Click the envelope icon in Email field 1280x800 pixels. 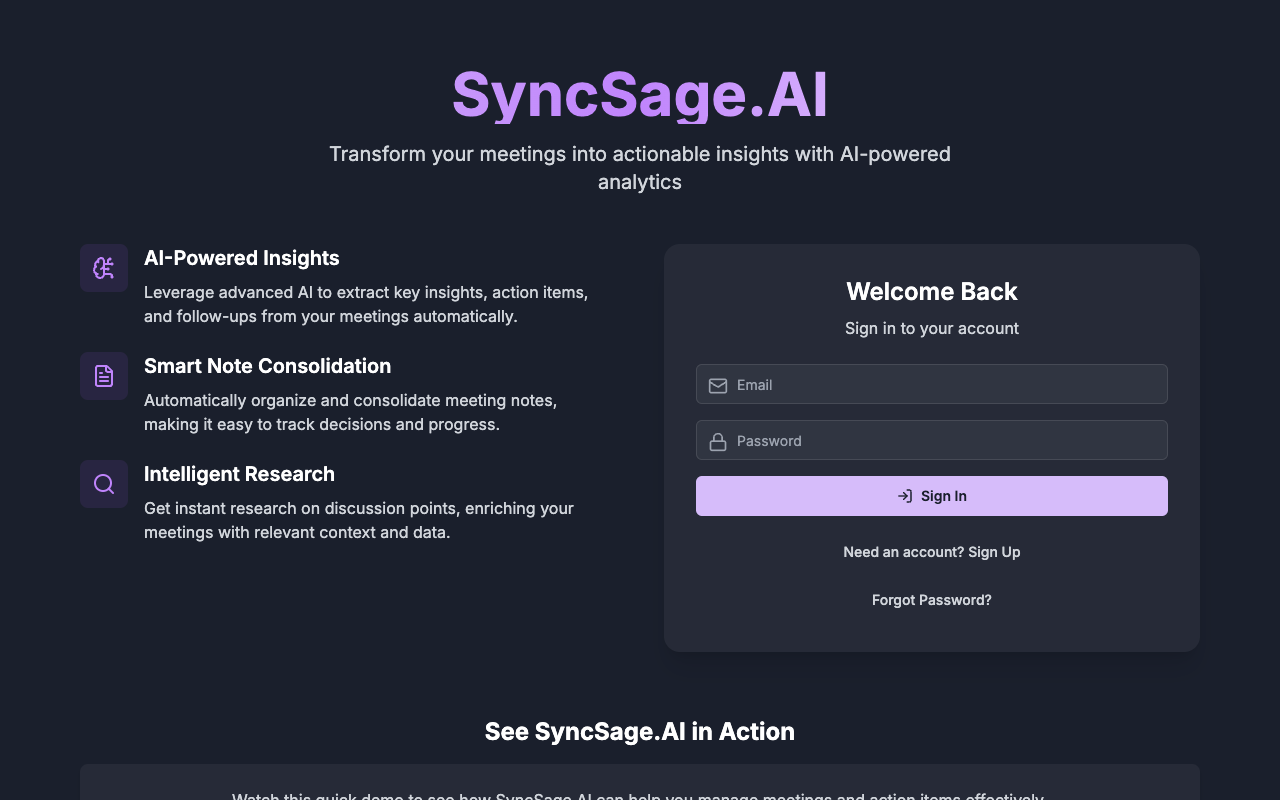point(718,385)
